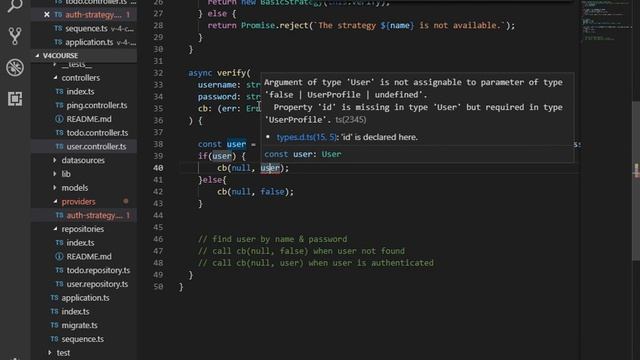Open auth-strategy file under providers
640x360 pixels.
tap(94, 215)
